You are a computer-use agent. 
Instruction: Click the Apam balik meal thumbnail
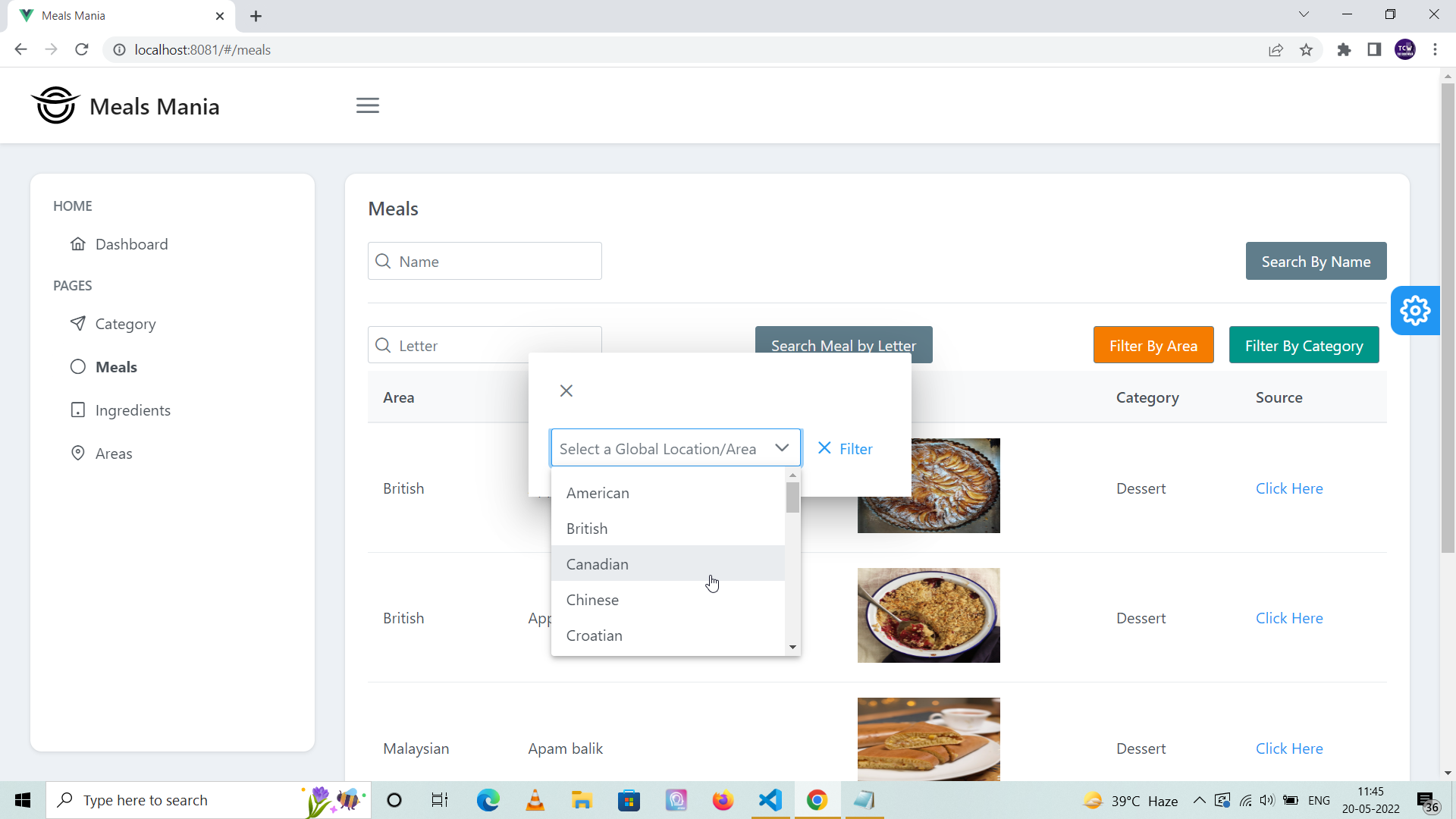[x=928, y=739]
